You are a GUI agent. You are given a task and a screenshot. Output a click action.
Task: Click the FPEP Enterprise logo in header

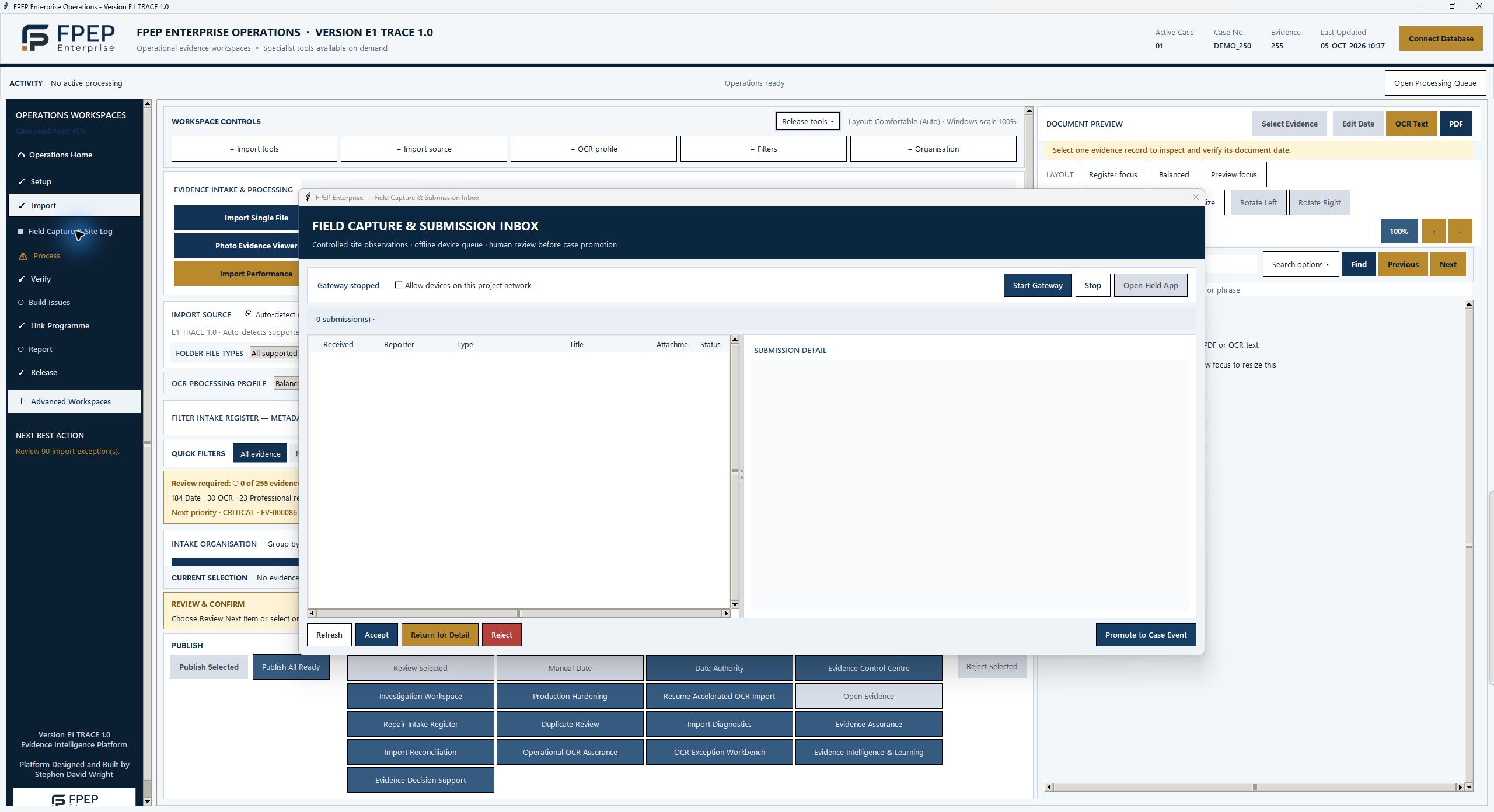point(68,38)
